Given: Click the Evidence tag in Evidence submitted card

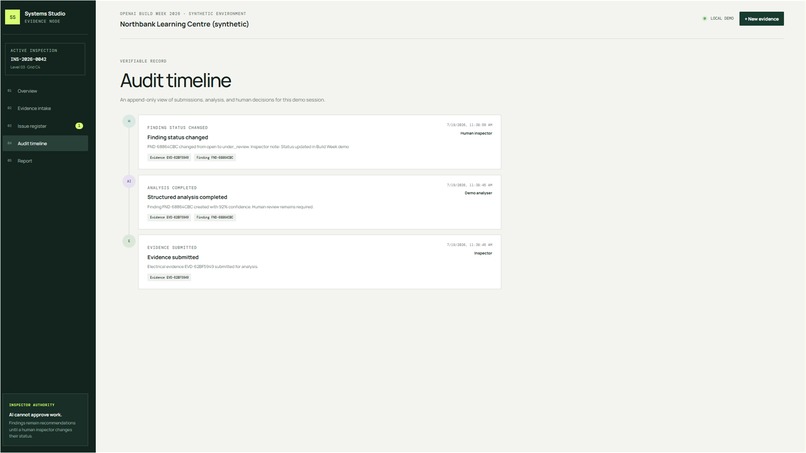Looking at the screenshot, I should coord(169,278).
